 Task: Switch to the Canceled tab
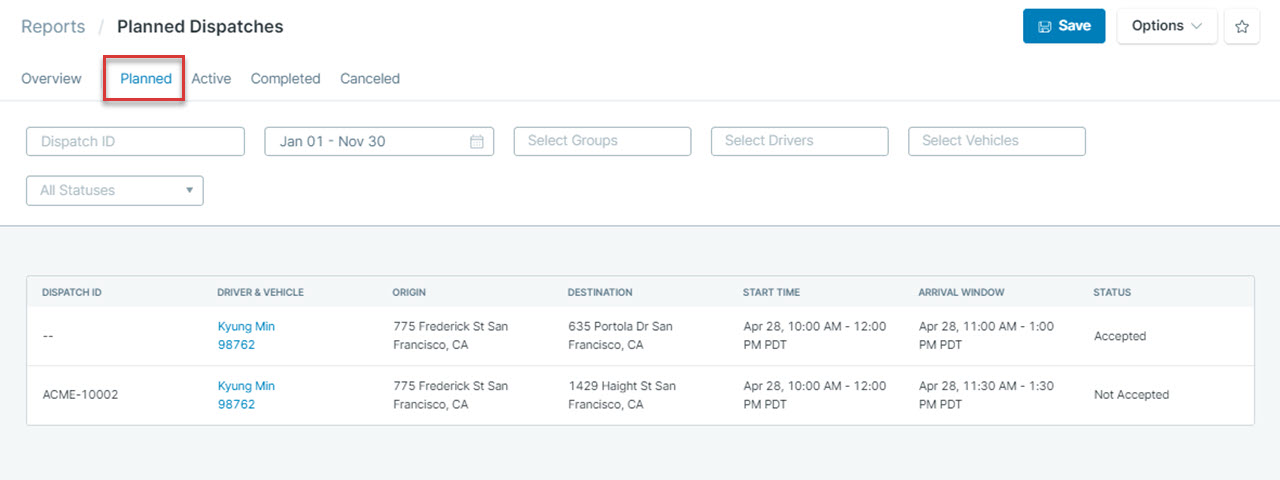pos(370,79)
